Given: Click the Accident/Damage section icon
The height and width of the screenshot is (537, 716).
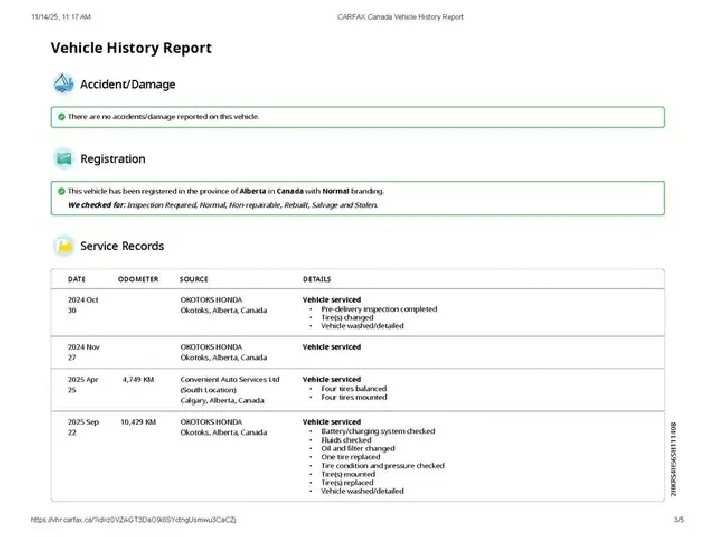Looking at the screenshot, I should coord(64,84).
